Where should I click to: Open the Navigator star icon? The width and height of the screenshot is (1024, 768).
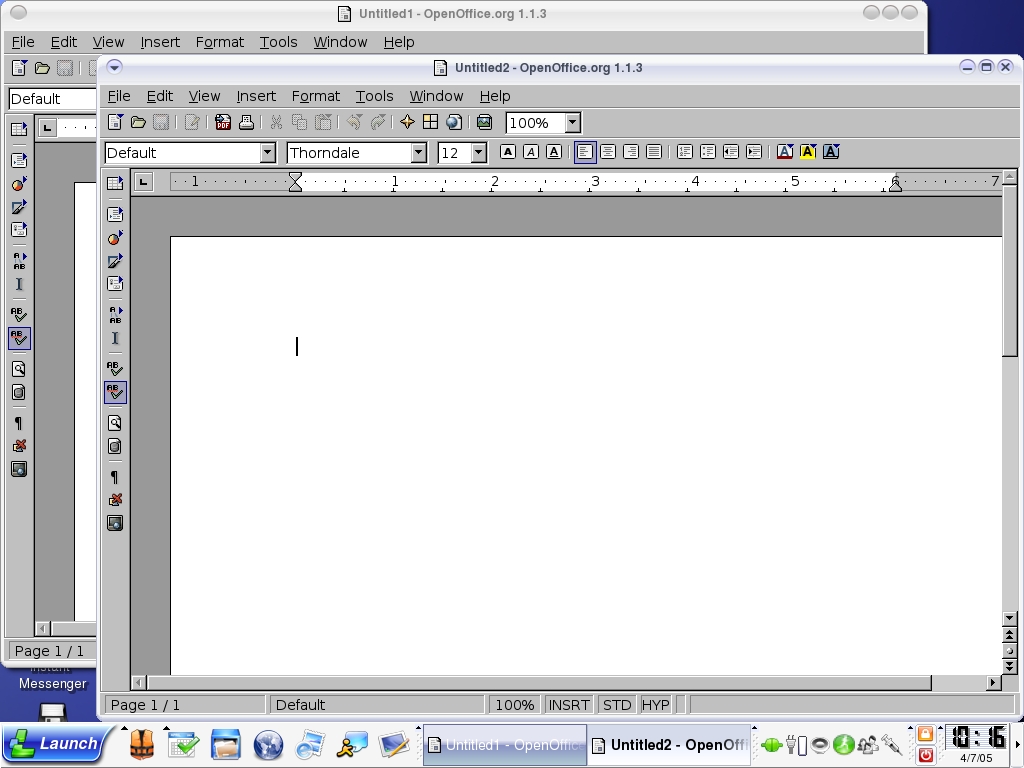tap(407, 122)
